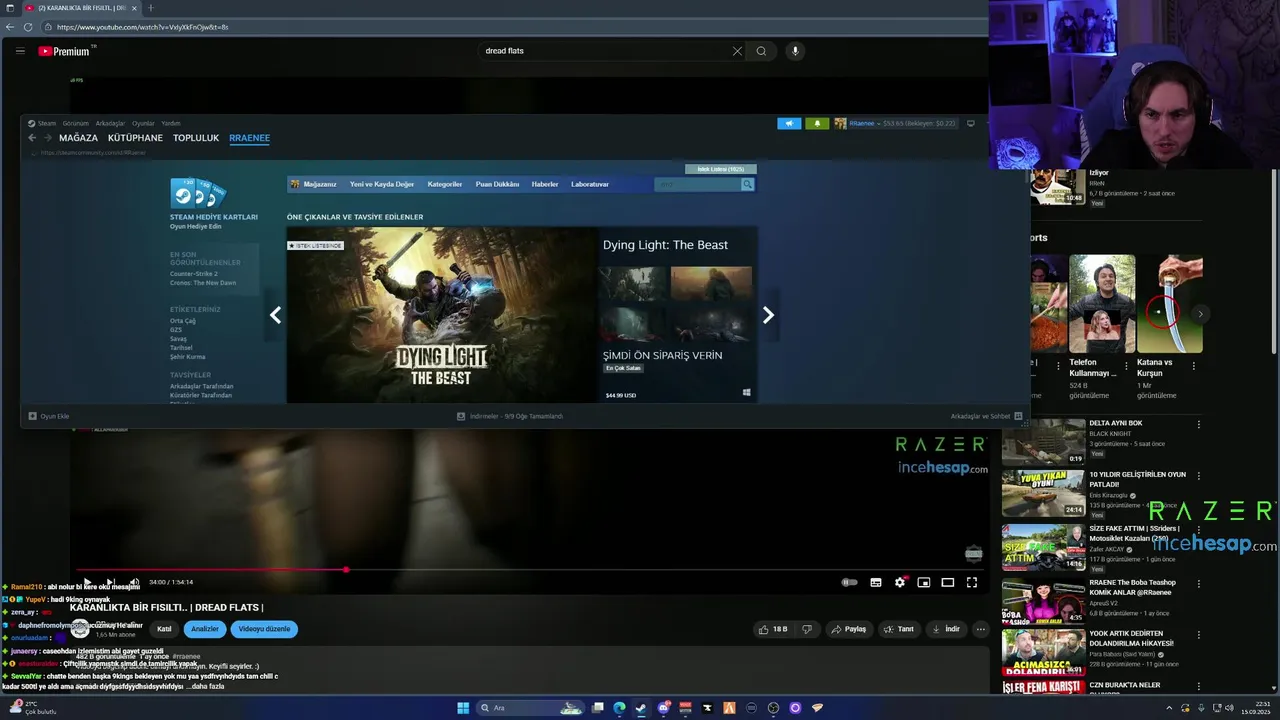Click the Steam store search magnifier icon
Image resolution: width=1280 pixels, height=720 pixels.
(x=747, y=184)
